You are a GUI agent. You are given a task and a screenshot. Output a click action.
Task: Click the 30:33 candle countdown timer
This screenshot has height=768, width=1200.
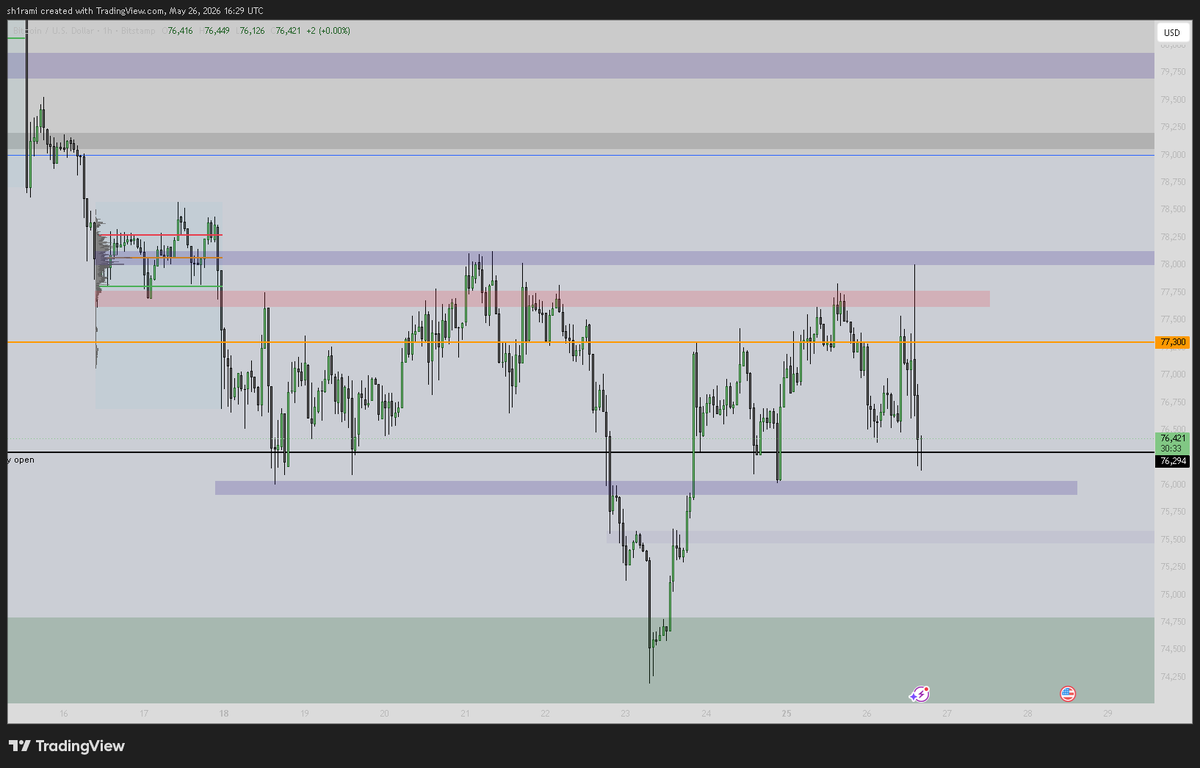[x=1172, y=449]
